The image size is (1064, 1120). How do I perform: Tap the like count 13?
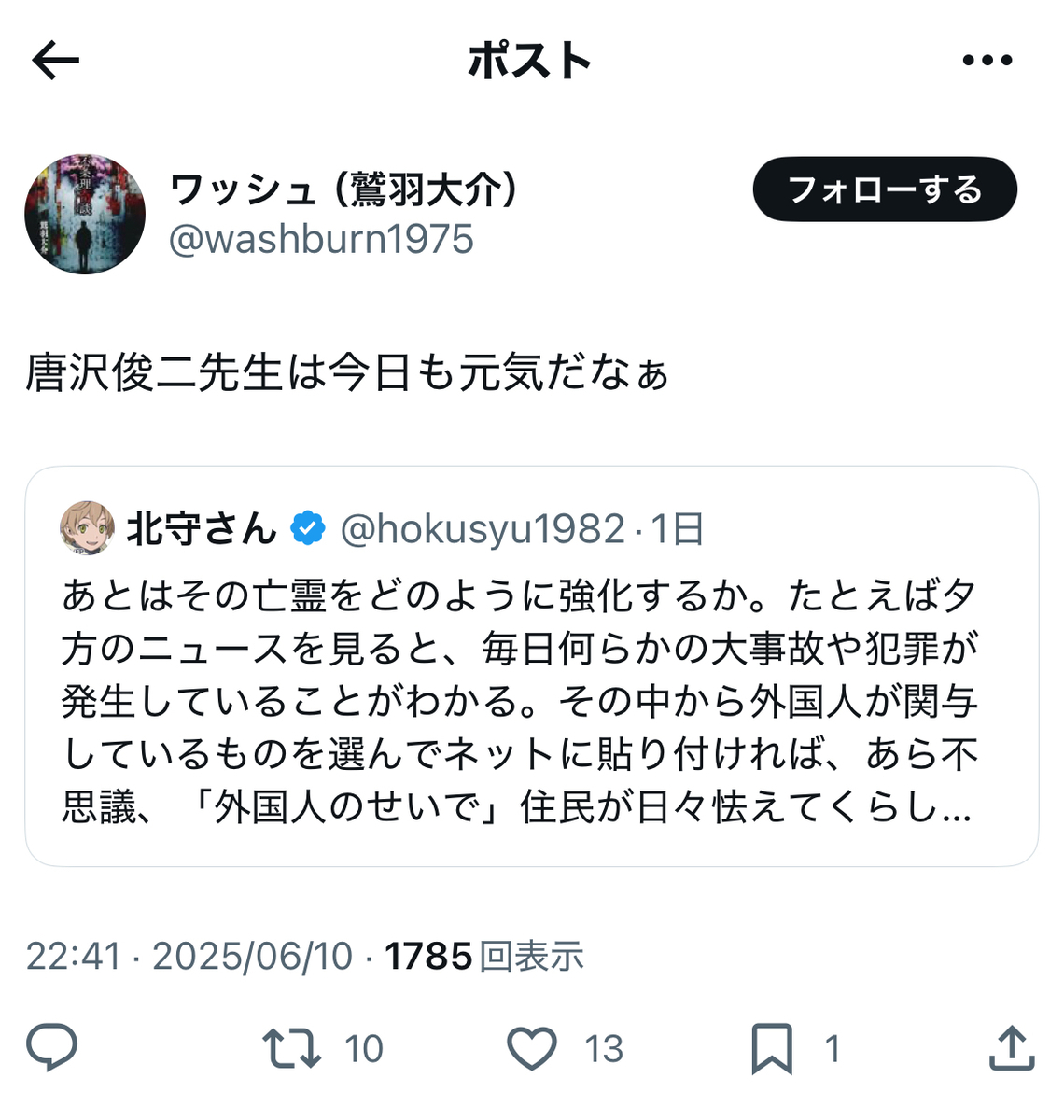point(604,1049)
